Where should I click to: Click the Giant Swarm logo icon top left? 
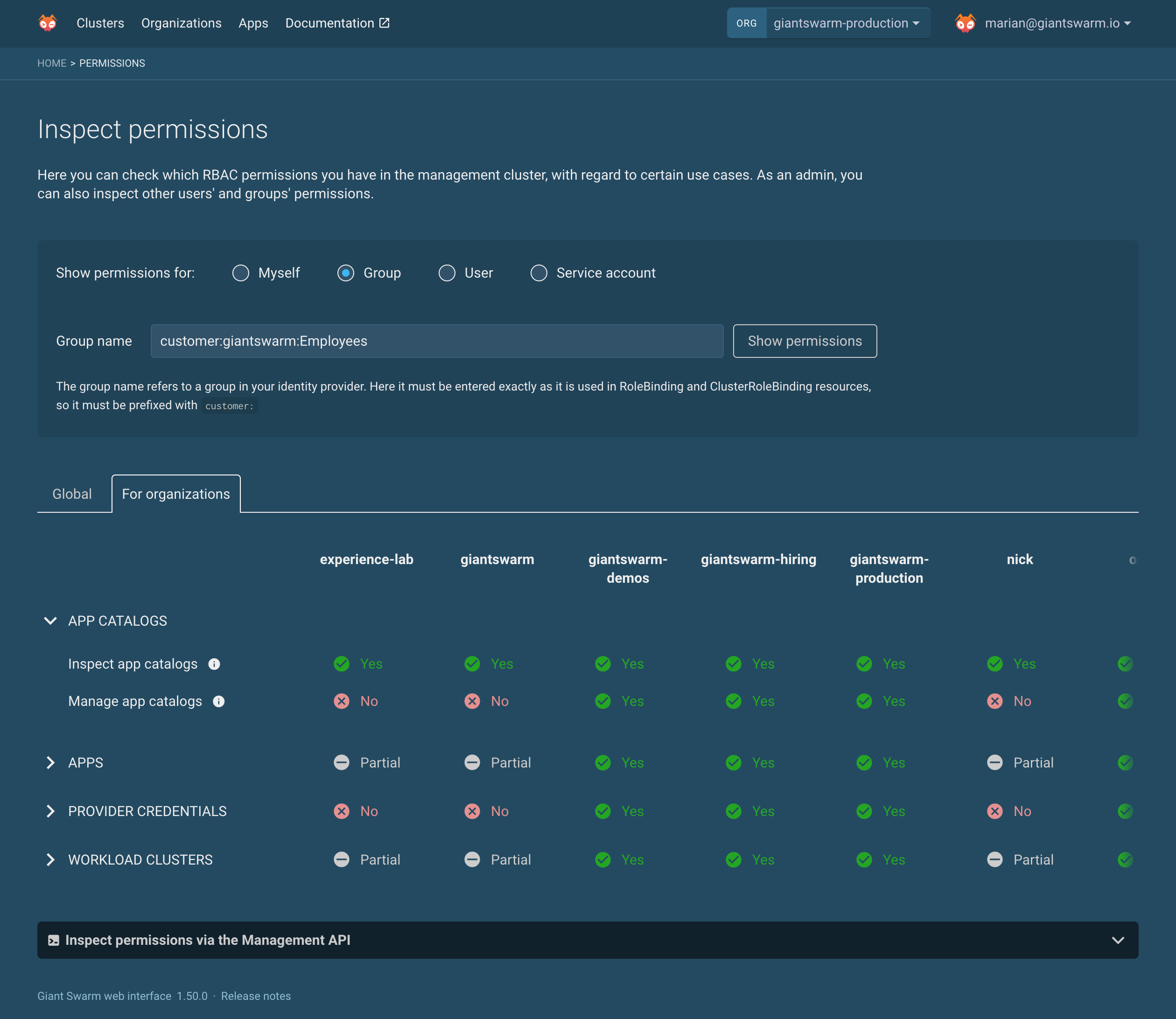point(47,23)
